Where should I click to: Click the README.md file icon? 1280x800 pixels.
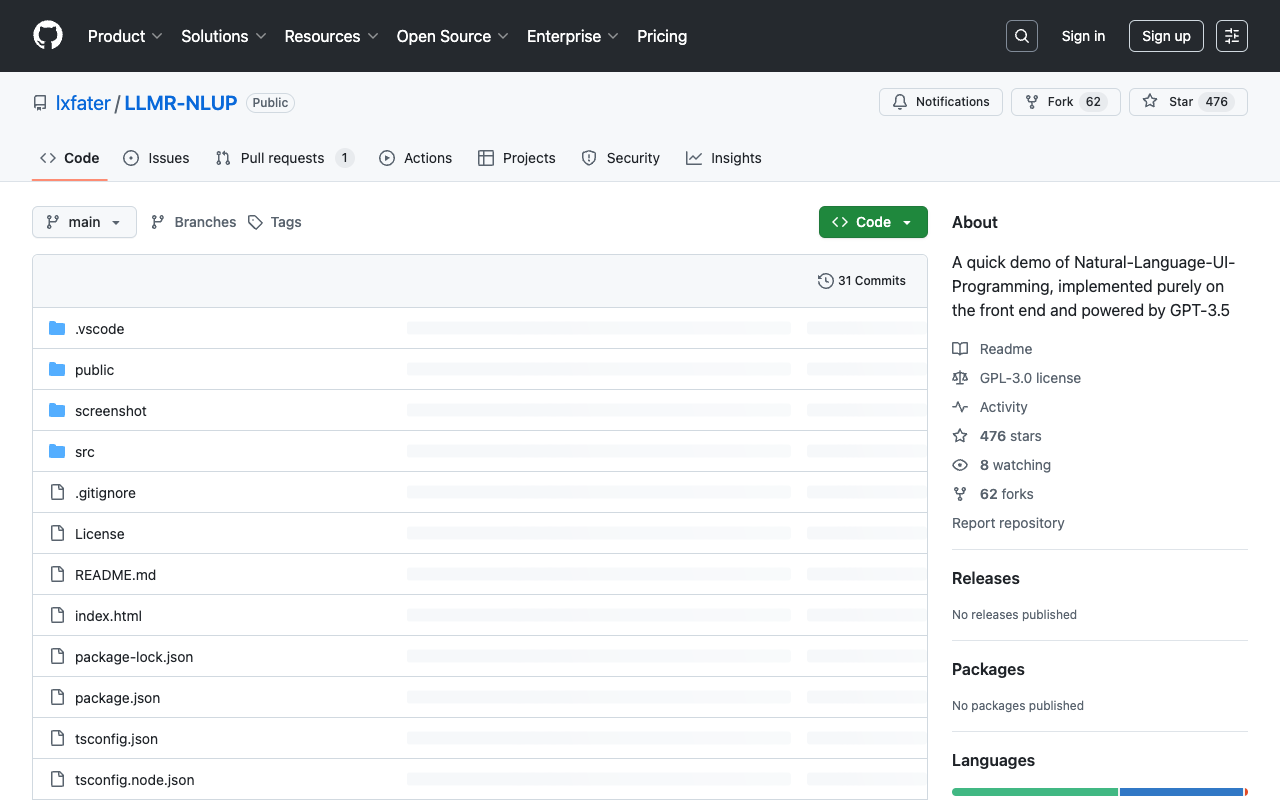57,574
